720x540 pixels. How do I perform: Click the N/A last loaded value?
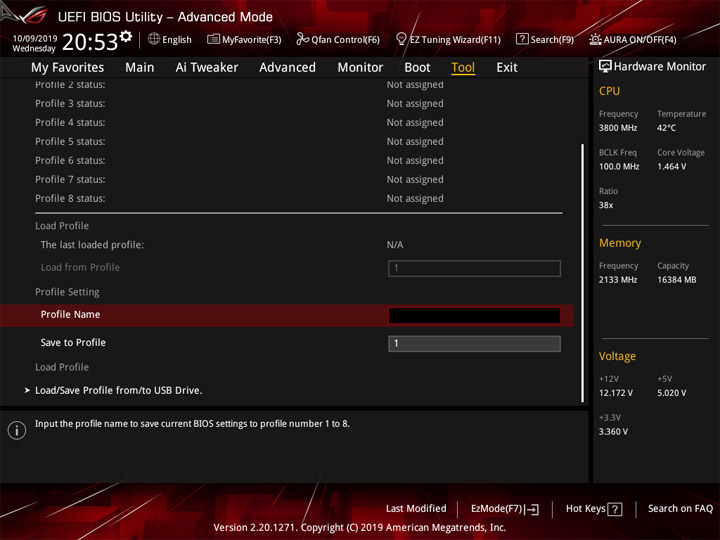pyautogui.click(x=395, y=245)
